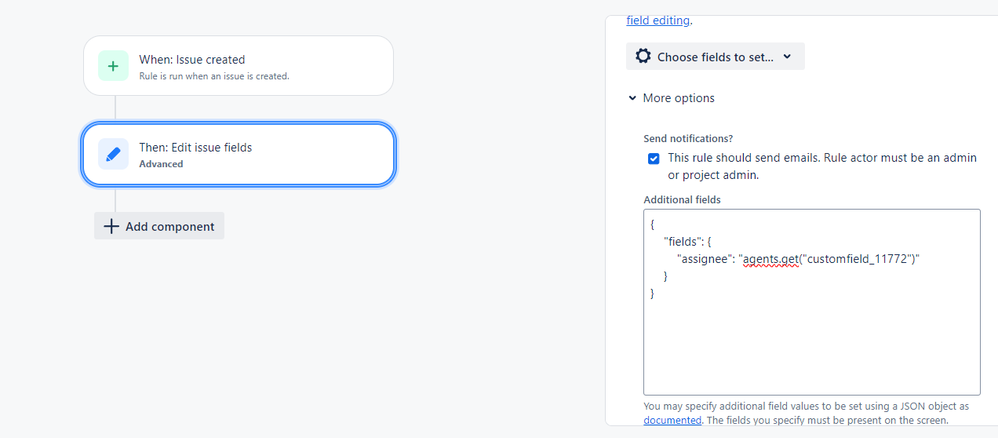Select the Then: Edit issue fields action
This screenshot has height=438, width=998.
tap(239, 154)
